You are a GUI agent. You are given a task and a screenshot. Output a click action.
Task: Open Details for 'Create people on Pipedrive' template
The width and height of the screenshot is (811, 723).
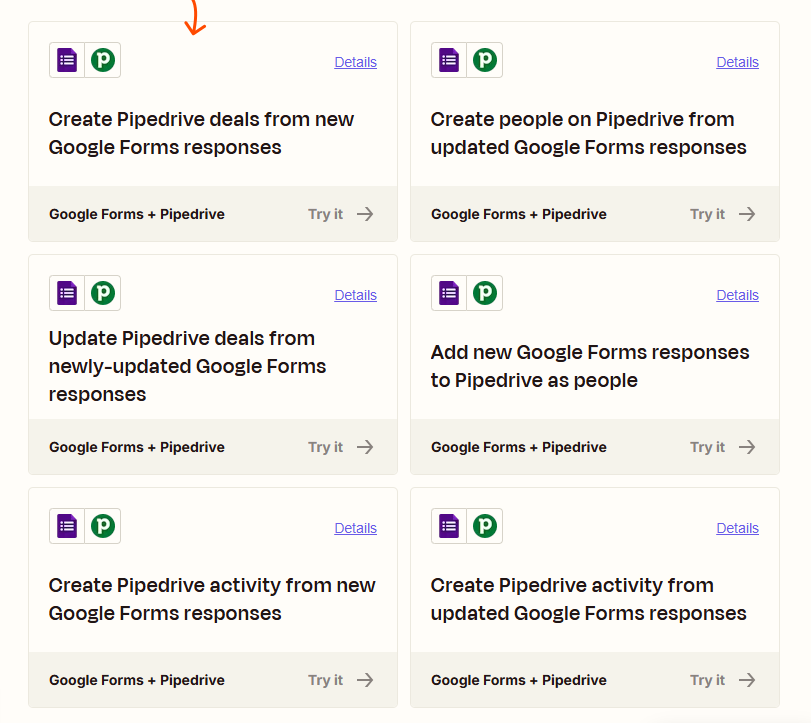click(737, 62)
